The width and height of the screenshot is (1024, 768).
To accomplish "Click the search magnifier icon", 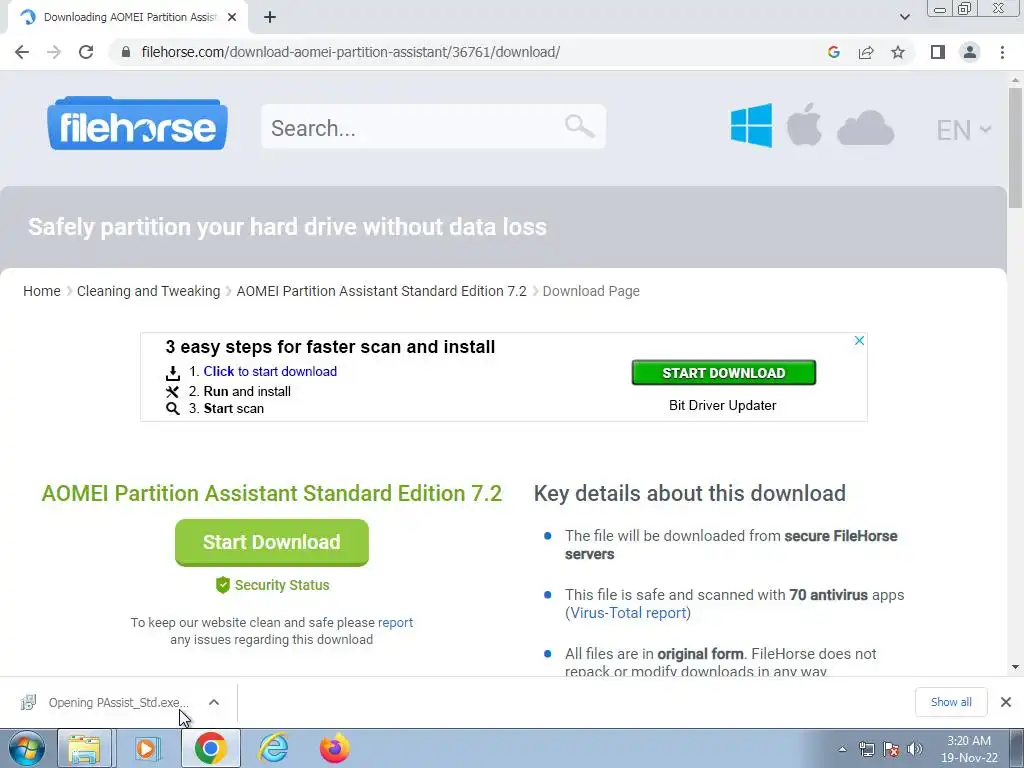I will (579, 126).
